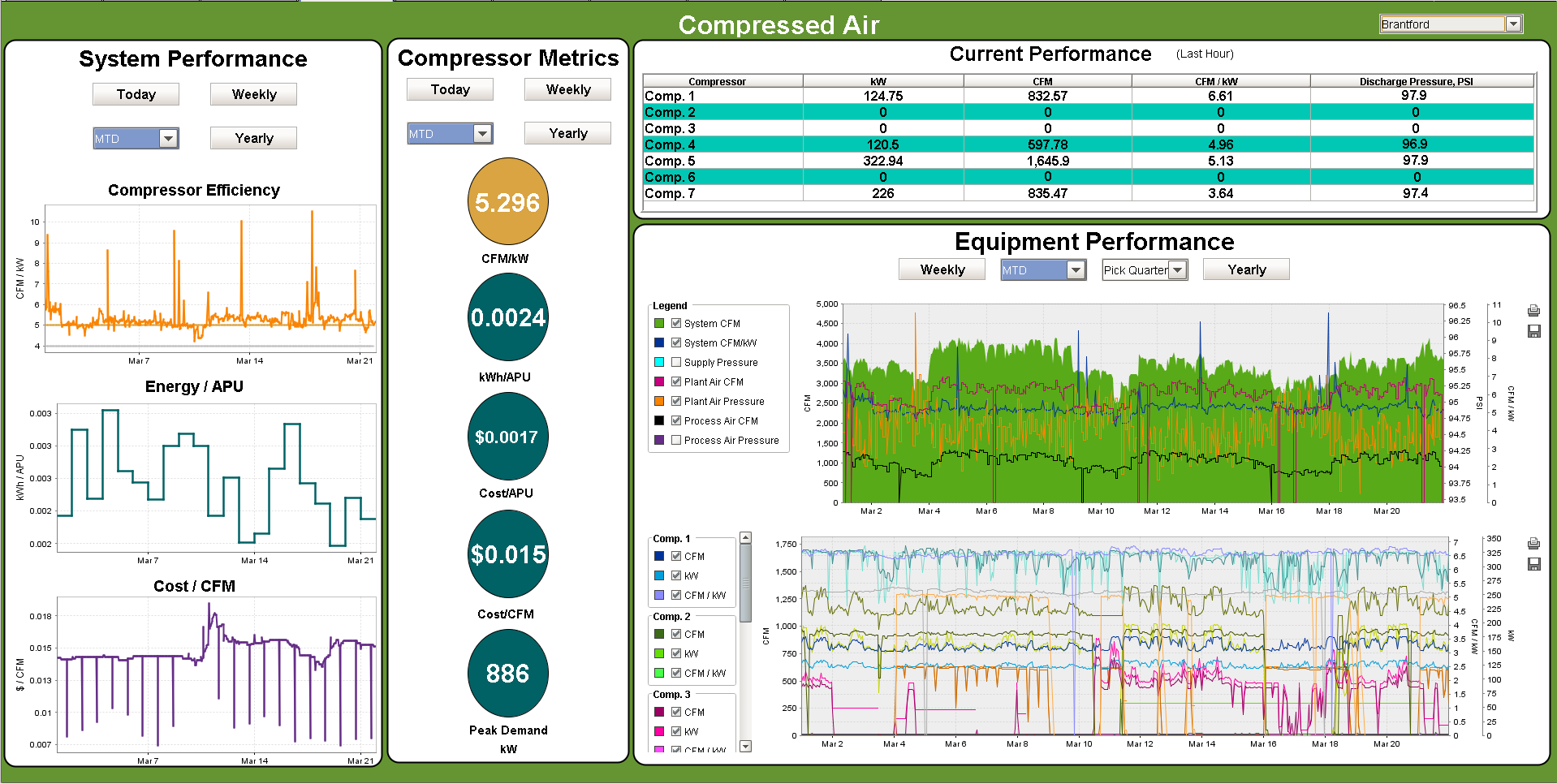Viewport: 1557px width, 784px height.
Task: Enable Supply Pressure series checkbox
Action: point(676,362)
